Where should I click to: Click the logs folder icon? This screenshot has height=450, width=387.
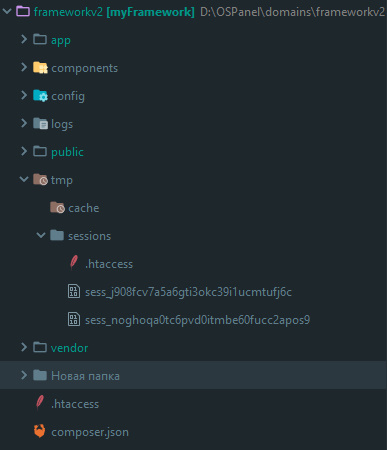point(40,124)
